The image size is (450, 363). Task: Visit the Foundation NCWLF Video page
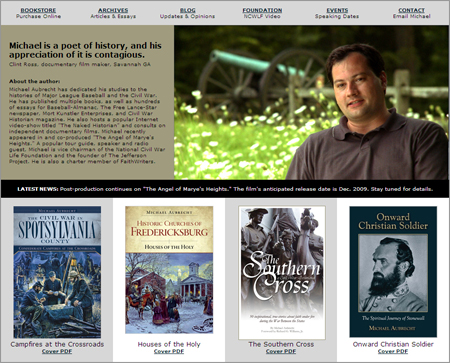[x=262, y=10]
